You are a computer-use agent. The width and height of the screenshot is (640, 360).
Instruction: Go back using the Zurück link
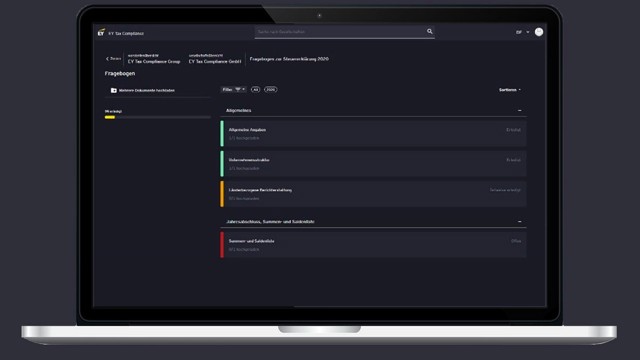click(x=113, y=59)
